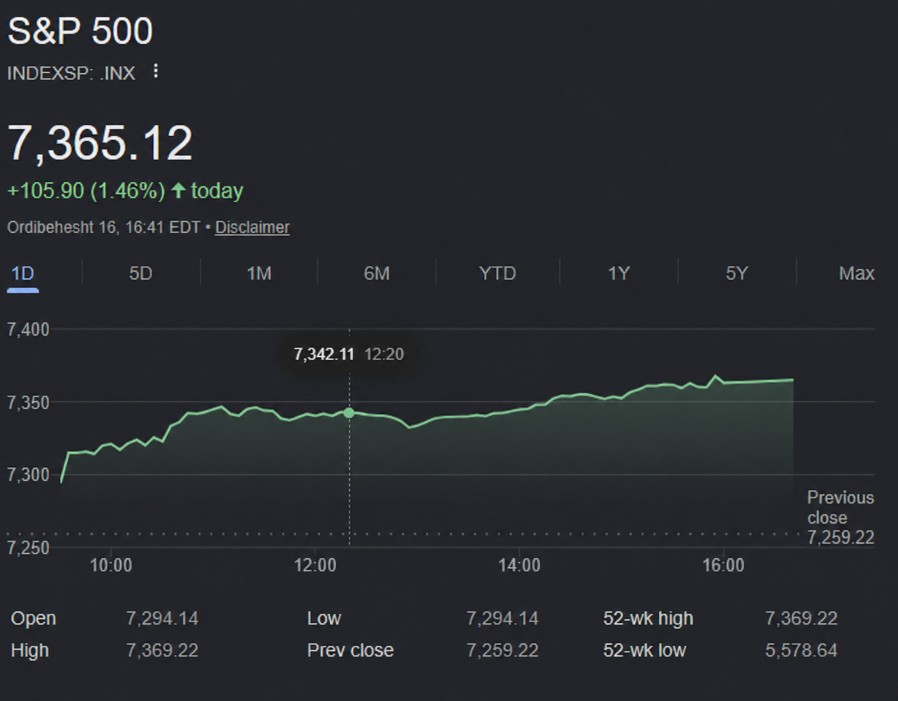
Task: Click the Open value 7,294.14
Action: point(162,619)
